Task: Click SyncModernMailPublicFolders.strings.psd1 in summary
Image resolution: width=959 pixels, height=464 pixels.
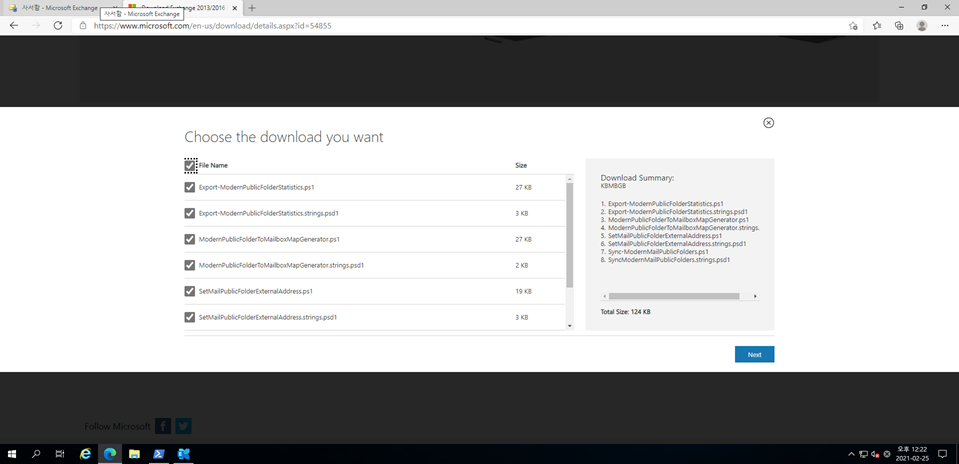Action: (x=669, y=259)
